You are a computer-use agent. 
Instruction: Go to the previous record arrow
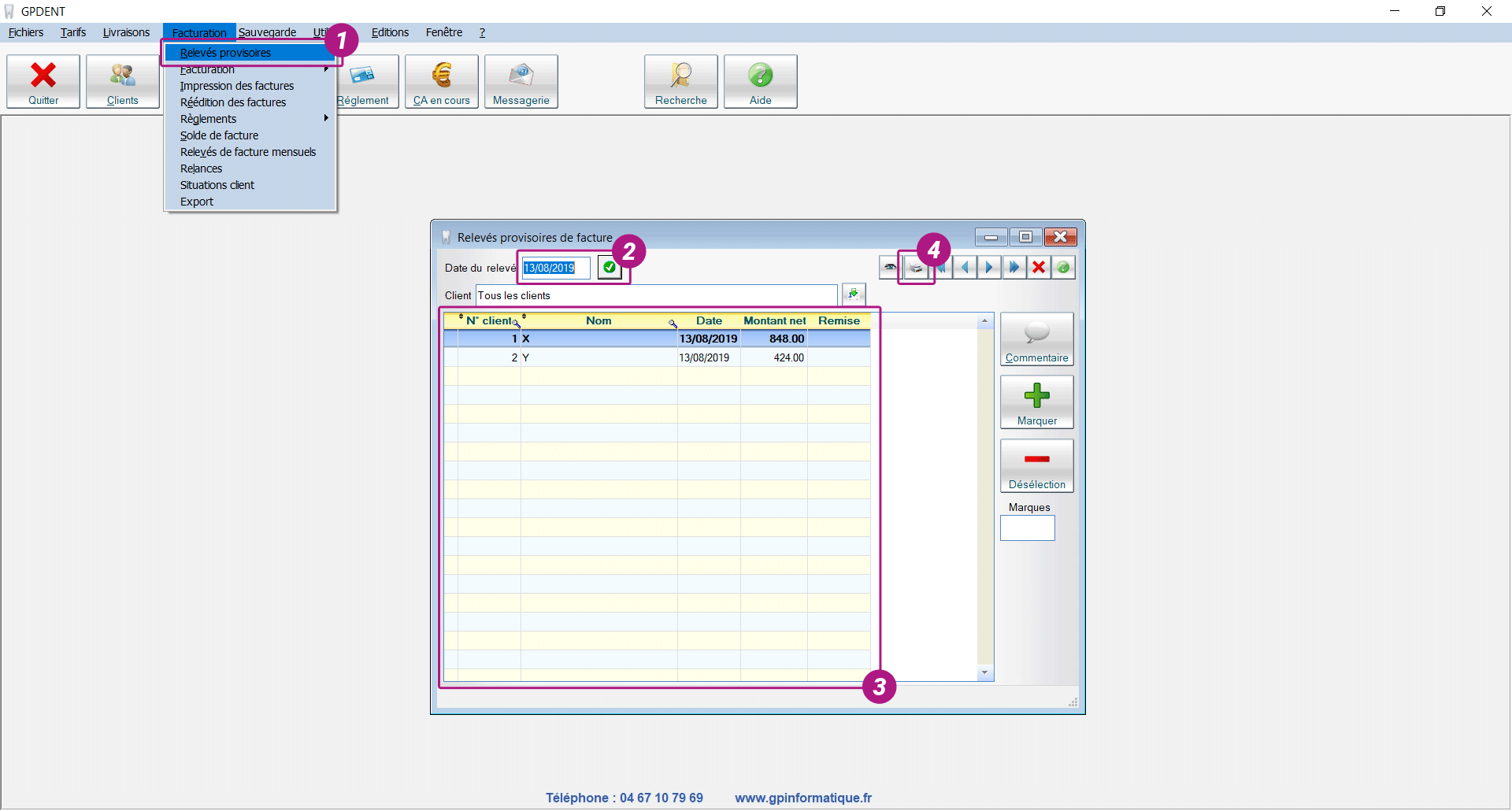(x=965, y=268)
